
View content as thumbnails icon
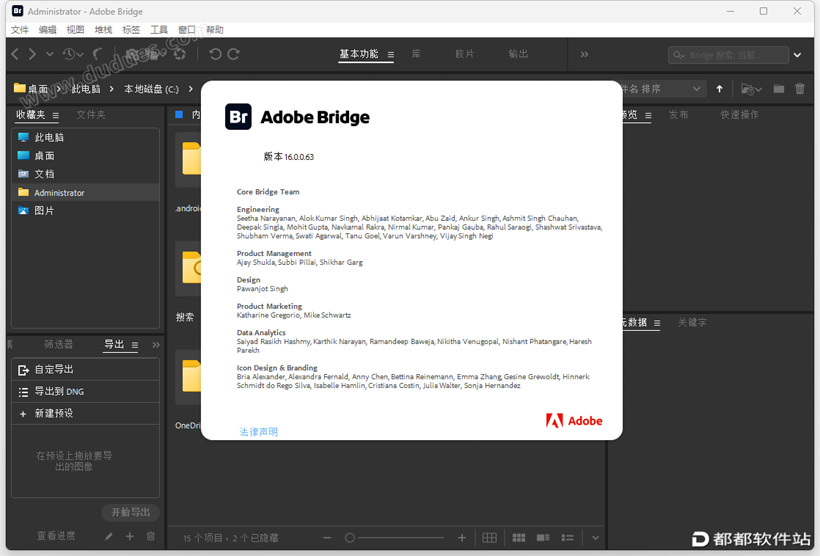coord(519,538)
